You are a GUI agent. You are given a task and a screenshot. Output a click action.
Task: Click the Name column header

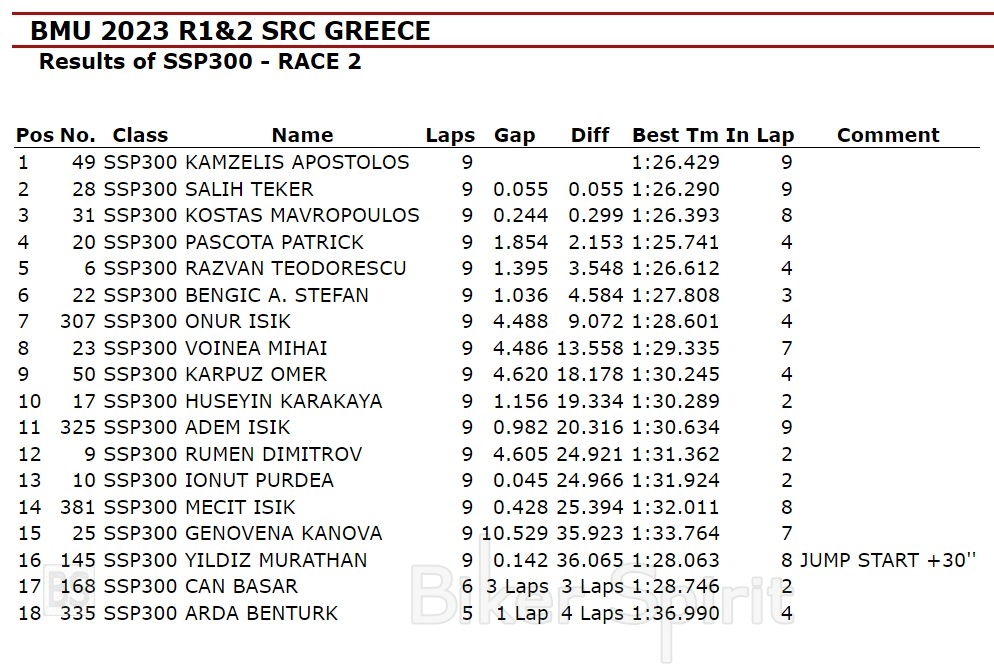pos(302,136)
